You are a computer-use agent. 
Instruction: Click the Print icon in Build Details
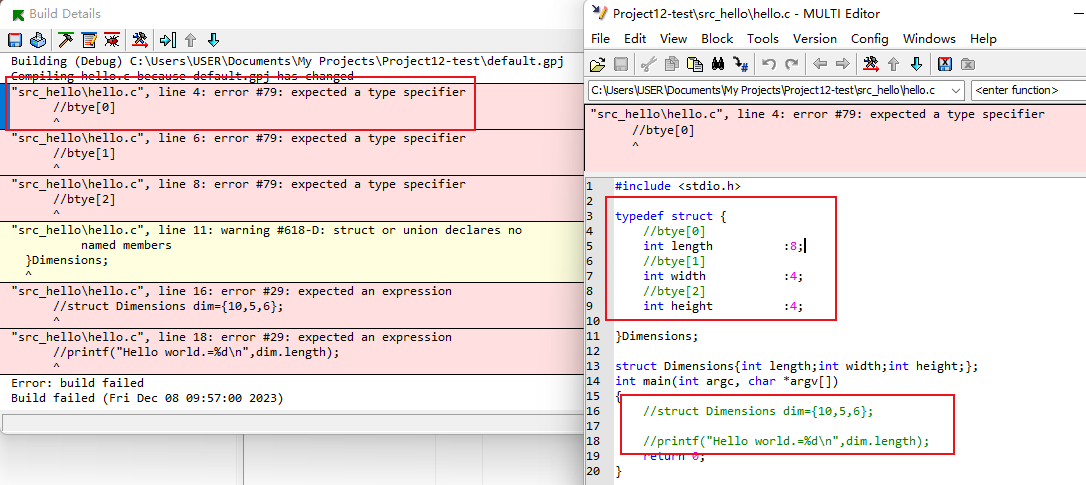pyautogui.click(x=37, y=40)
